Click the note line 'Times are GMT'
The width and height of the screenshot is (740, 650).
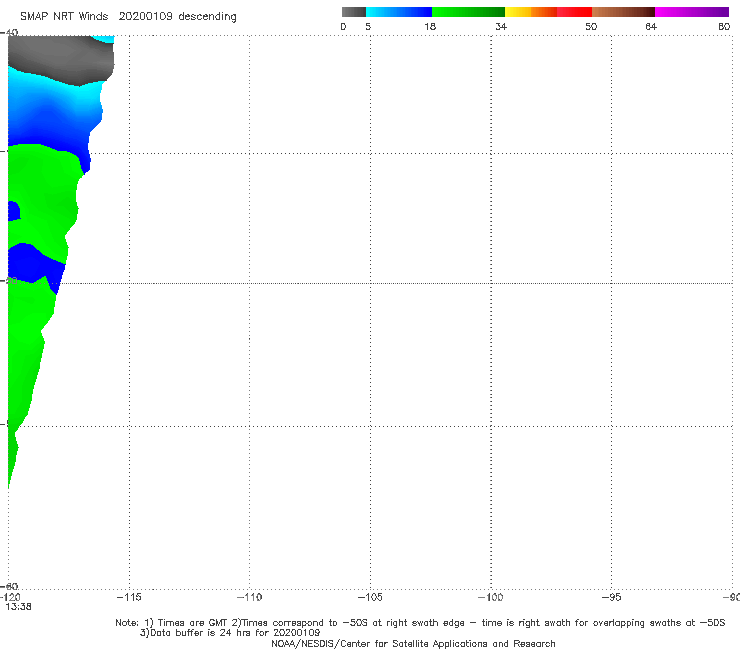pos(192,623)
